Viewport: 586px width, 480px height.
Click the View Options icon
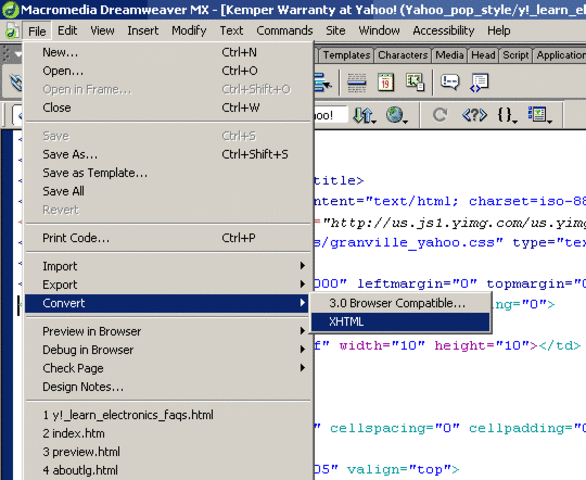coord(540,115)
